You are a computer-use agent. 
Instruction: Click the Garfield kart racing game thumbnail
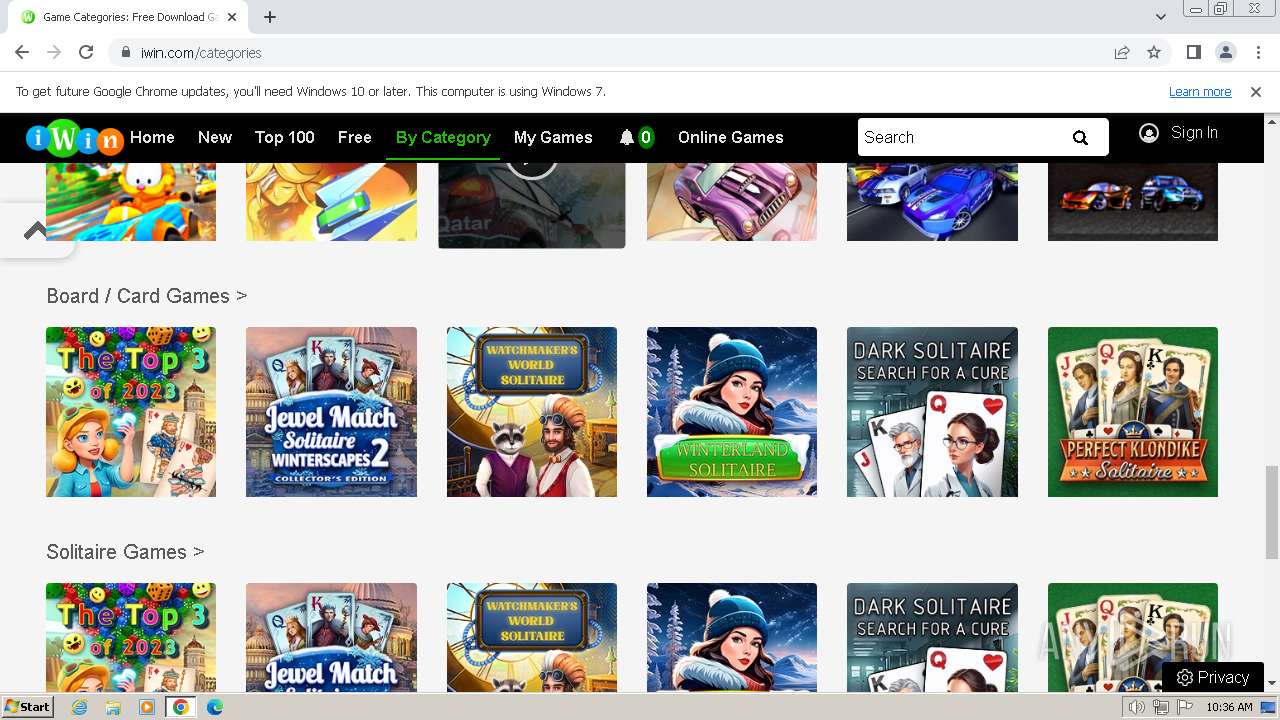pos(131,202)
